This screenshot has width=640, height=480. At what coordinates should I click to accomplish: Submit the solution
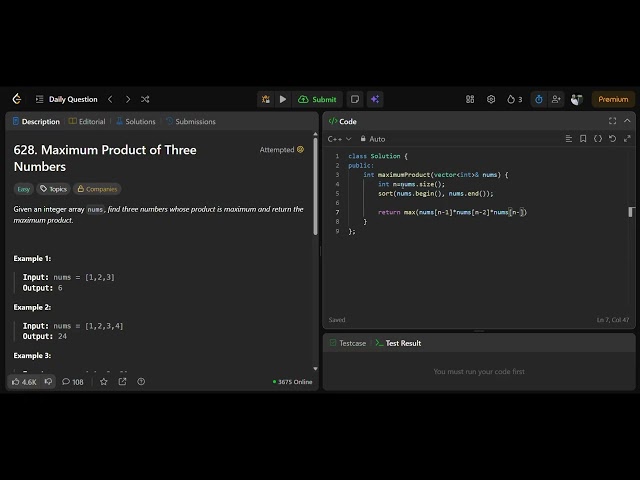tap(317, 99)
